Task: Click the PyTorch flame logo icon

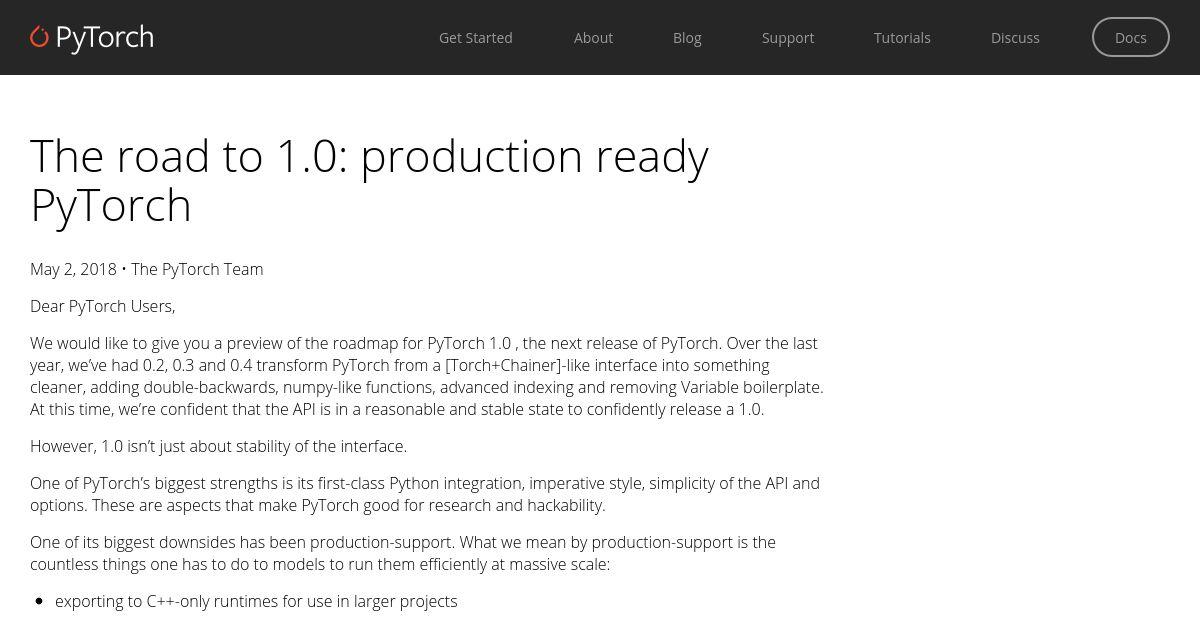Action: click(39, 37)
